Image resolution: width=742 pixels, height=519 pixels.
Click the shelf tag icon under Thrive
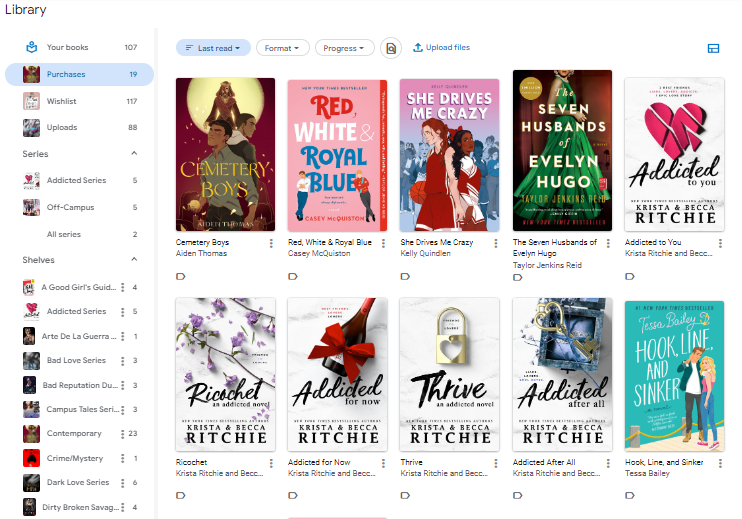pyautogui.click(x=405, y=495)
